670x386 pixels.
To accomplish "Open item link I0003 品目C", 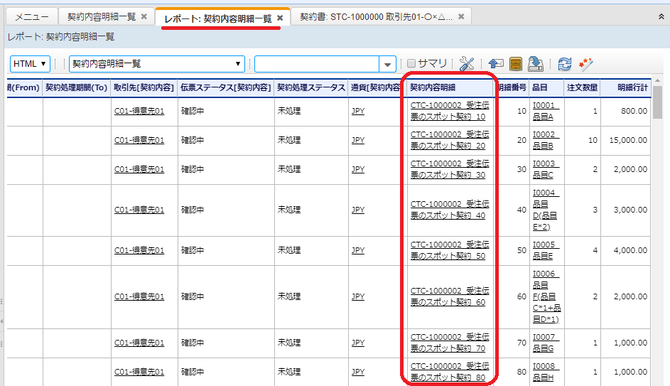I will [545, 169].
